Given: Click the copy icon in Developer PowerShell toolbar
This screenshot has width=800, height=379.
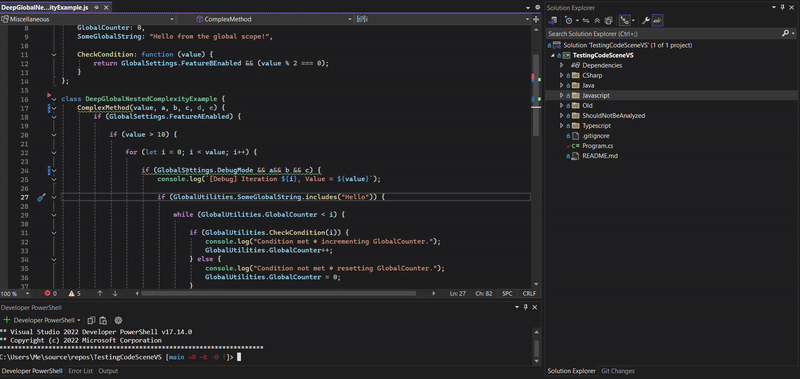Looking at the screenshot, I should 91,320.
